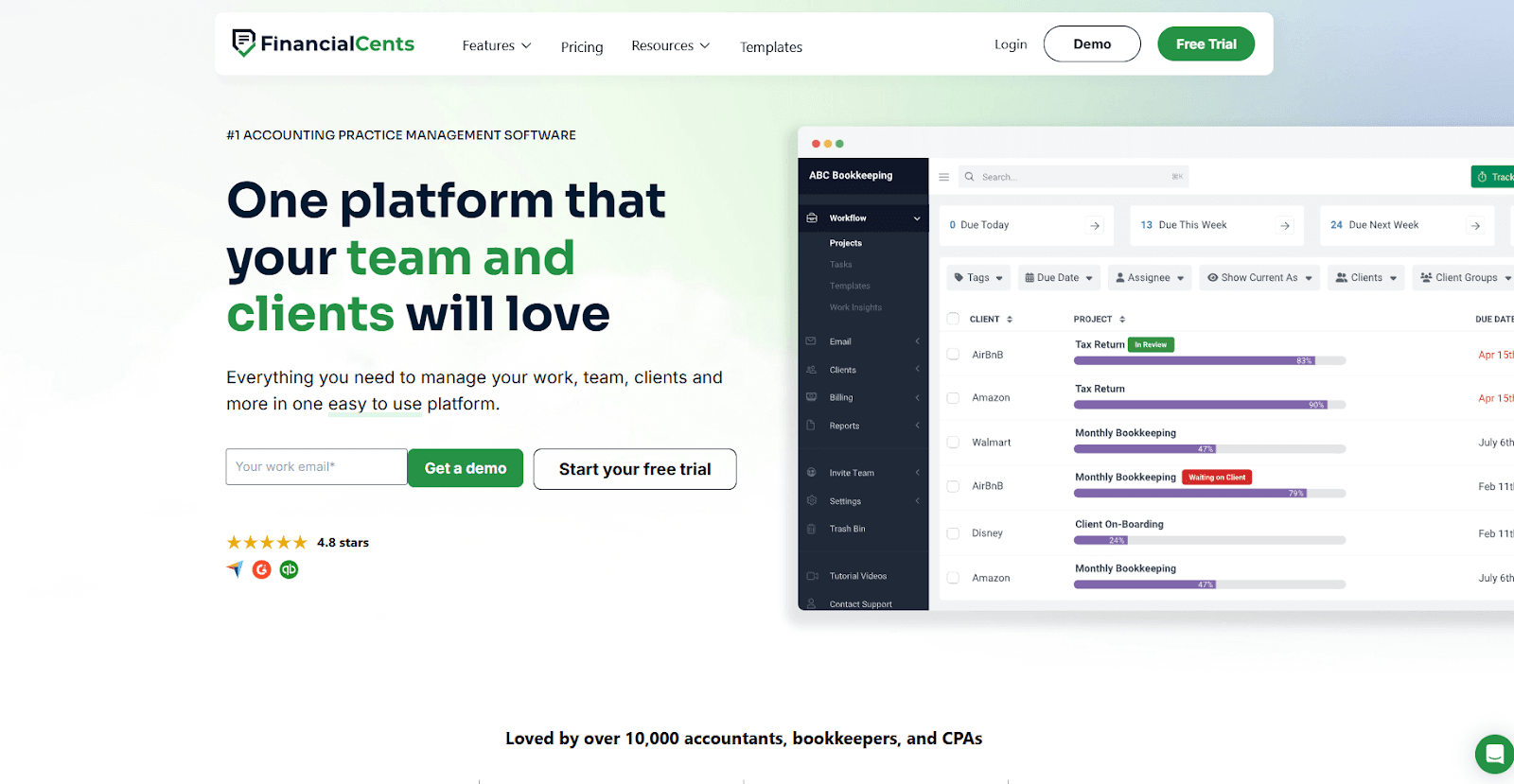Select Work Insights in sidebar
The width and height of the screenshot is (1514, 784).
click(855, 307)
